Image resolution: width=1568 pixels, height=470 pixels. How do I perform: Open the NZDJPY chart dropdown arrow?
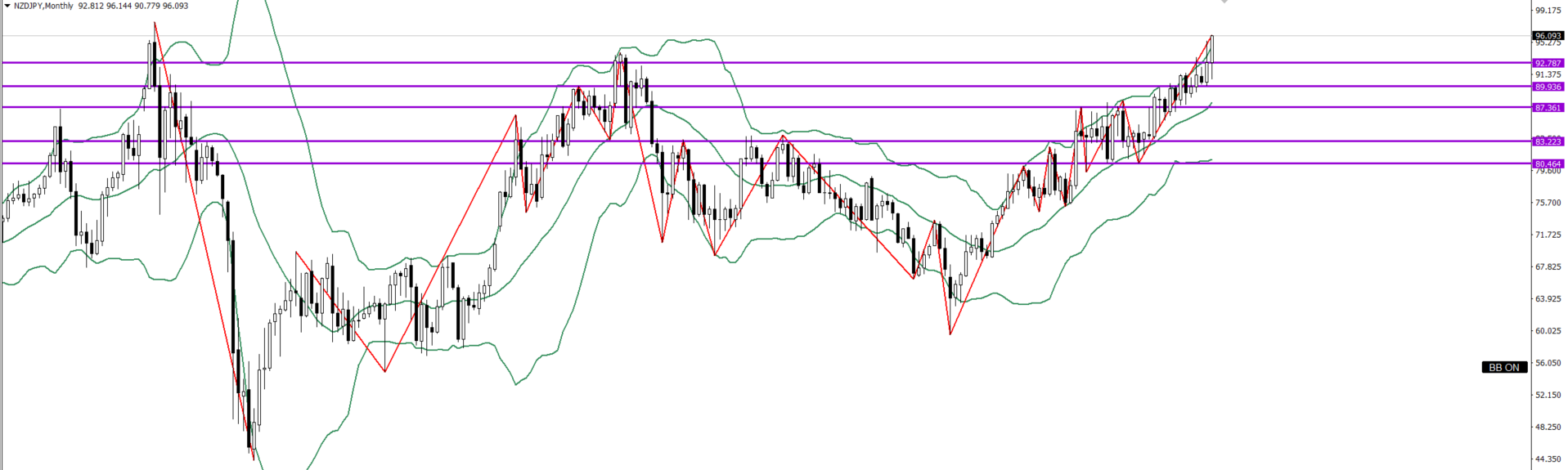coord(7,6)
